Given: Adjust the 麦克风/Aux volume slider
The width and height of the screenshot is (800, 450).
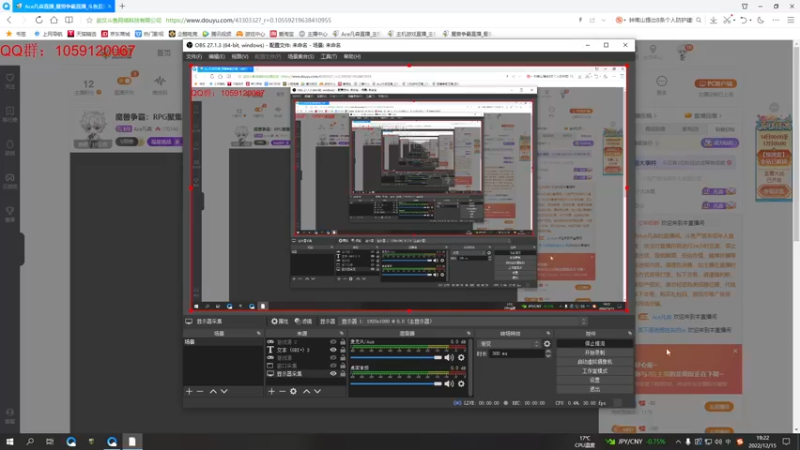Looking at the screenshot, I should click(x=396, y=358).
